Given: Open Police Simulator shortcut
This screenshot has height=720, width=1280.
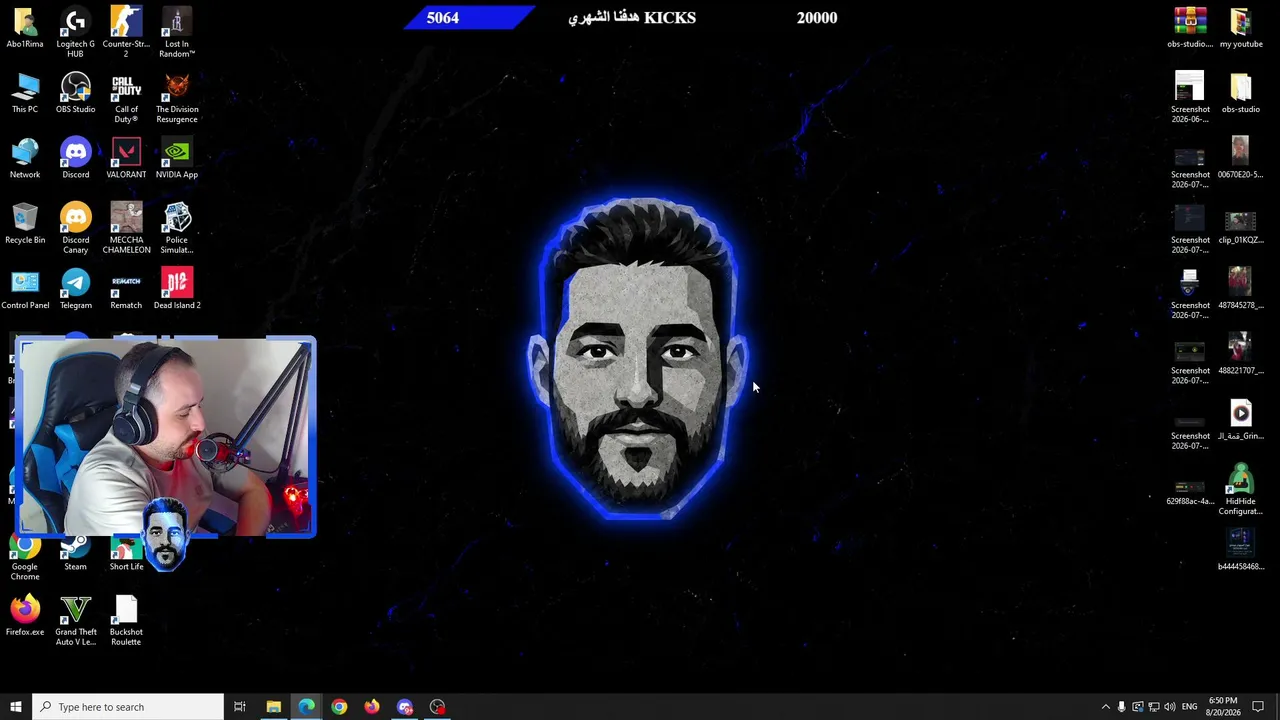Looking at the screenshot, I should point(177,229).
